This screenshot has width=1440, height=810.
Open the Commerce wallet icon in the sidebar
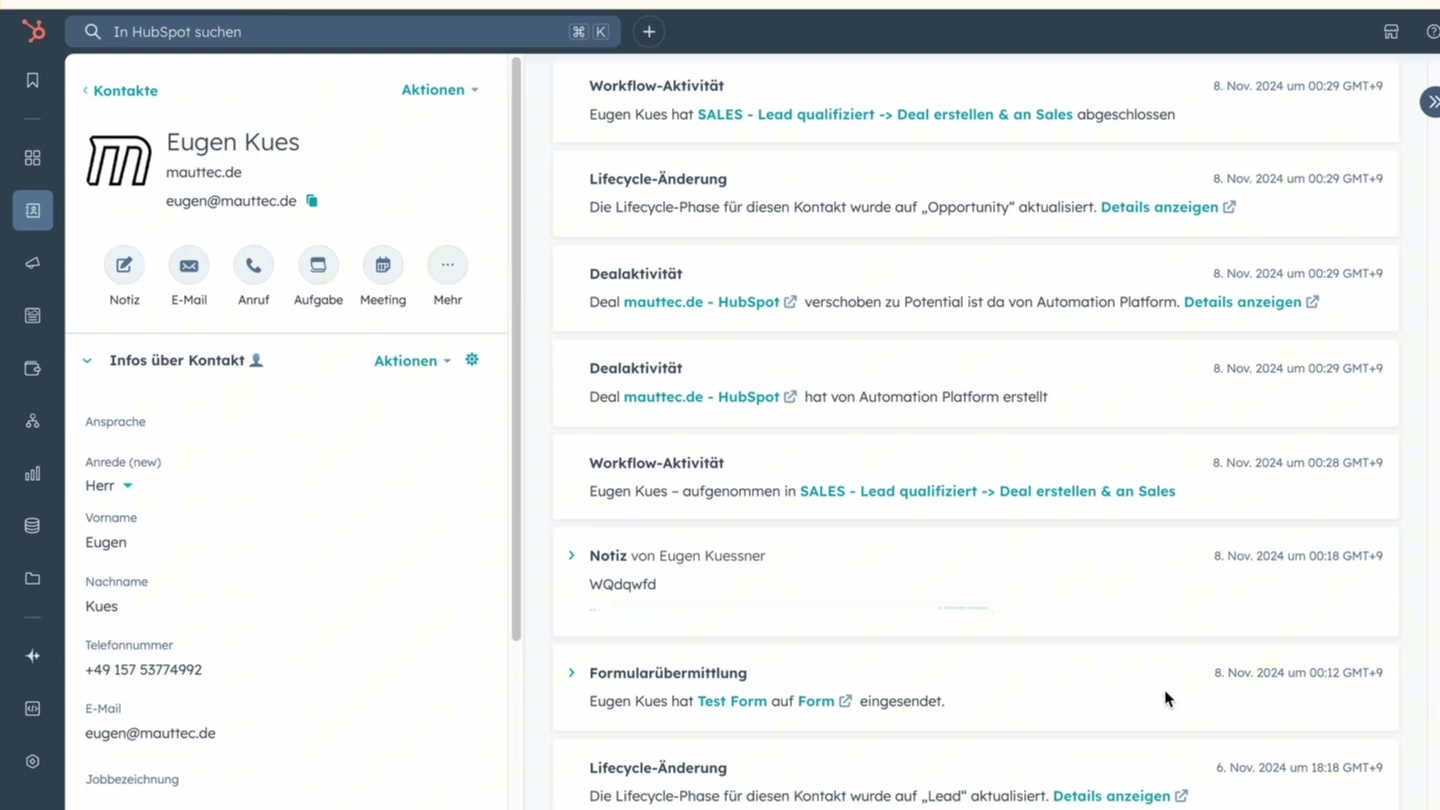click(32, 368)
